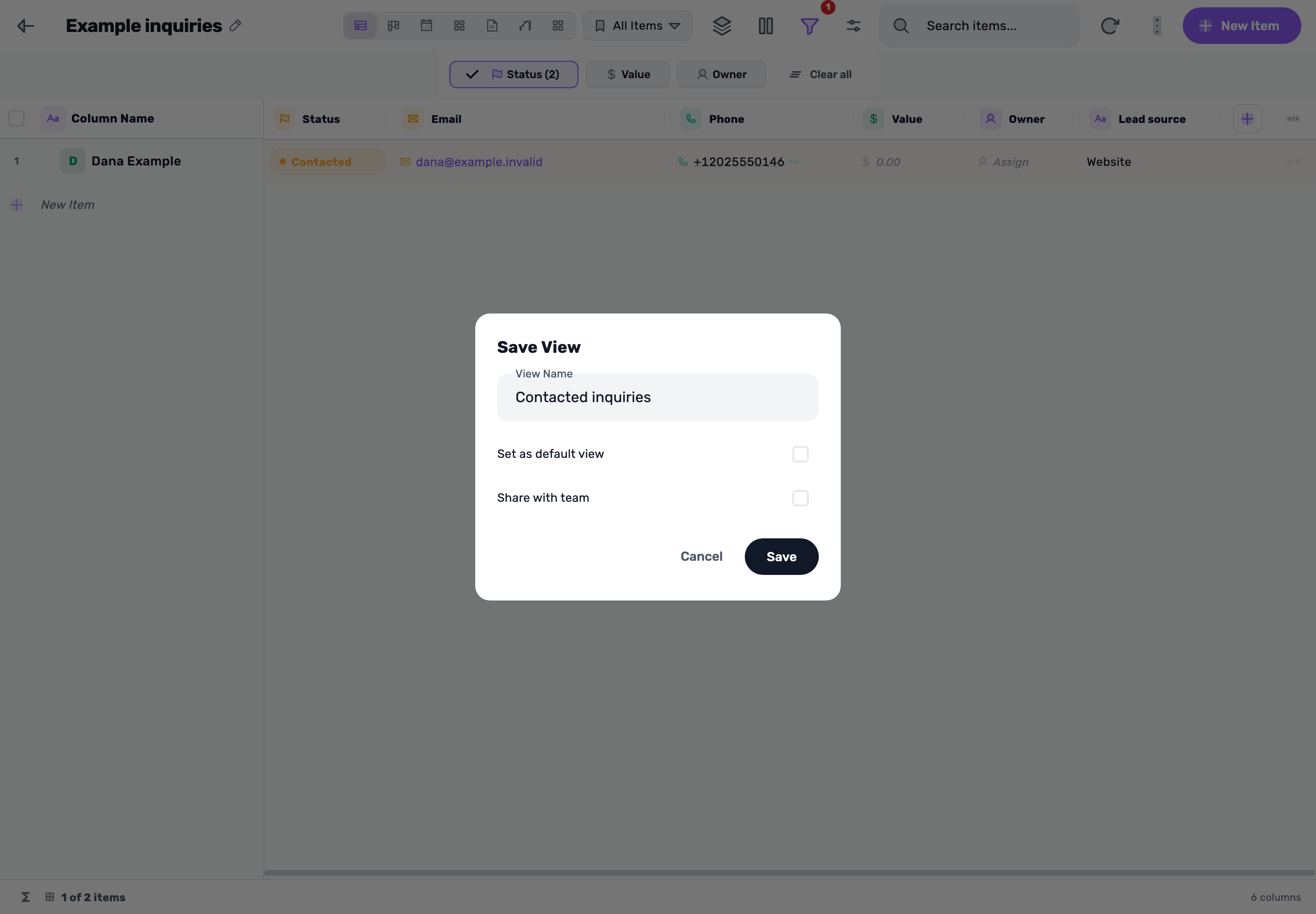The height and width of the screenshot is (914, 1316).
Task: Click the back arrow icon
Action: click(25, 26)
